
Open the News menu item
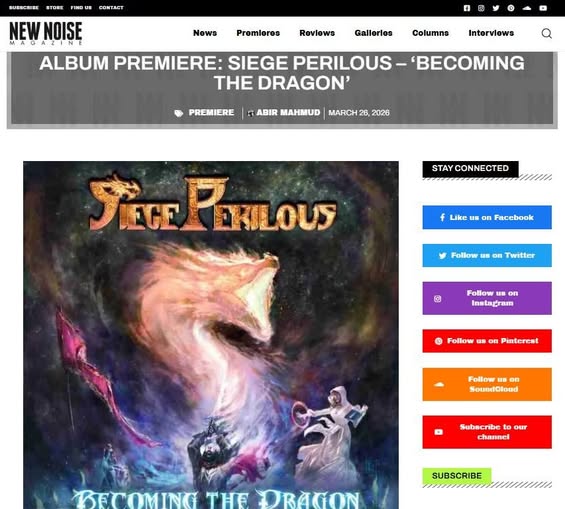coord(205,33)
